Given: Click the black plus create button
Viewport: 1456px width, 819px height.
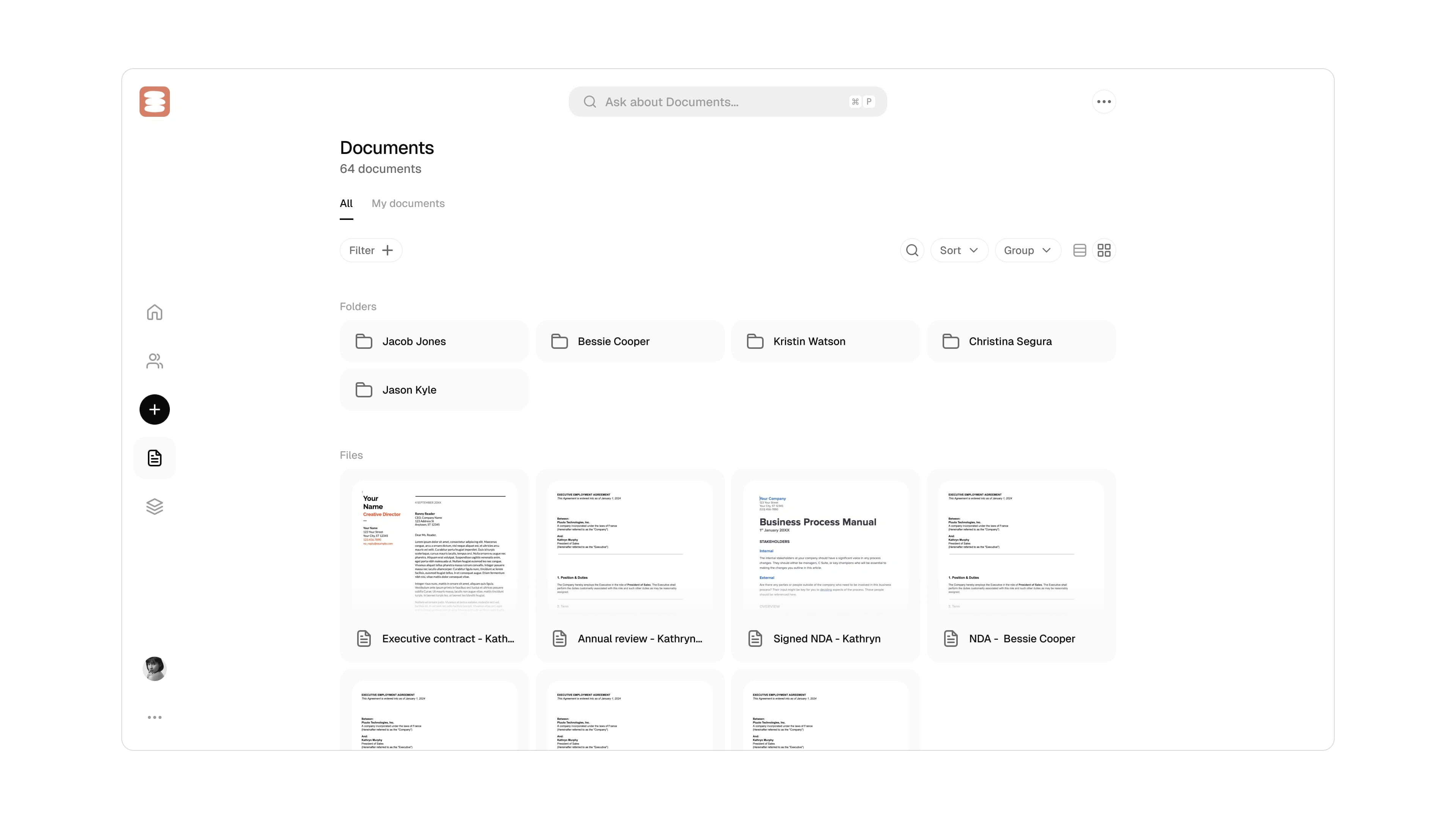Looking at the screenshot, I should 154,409.
